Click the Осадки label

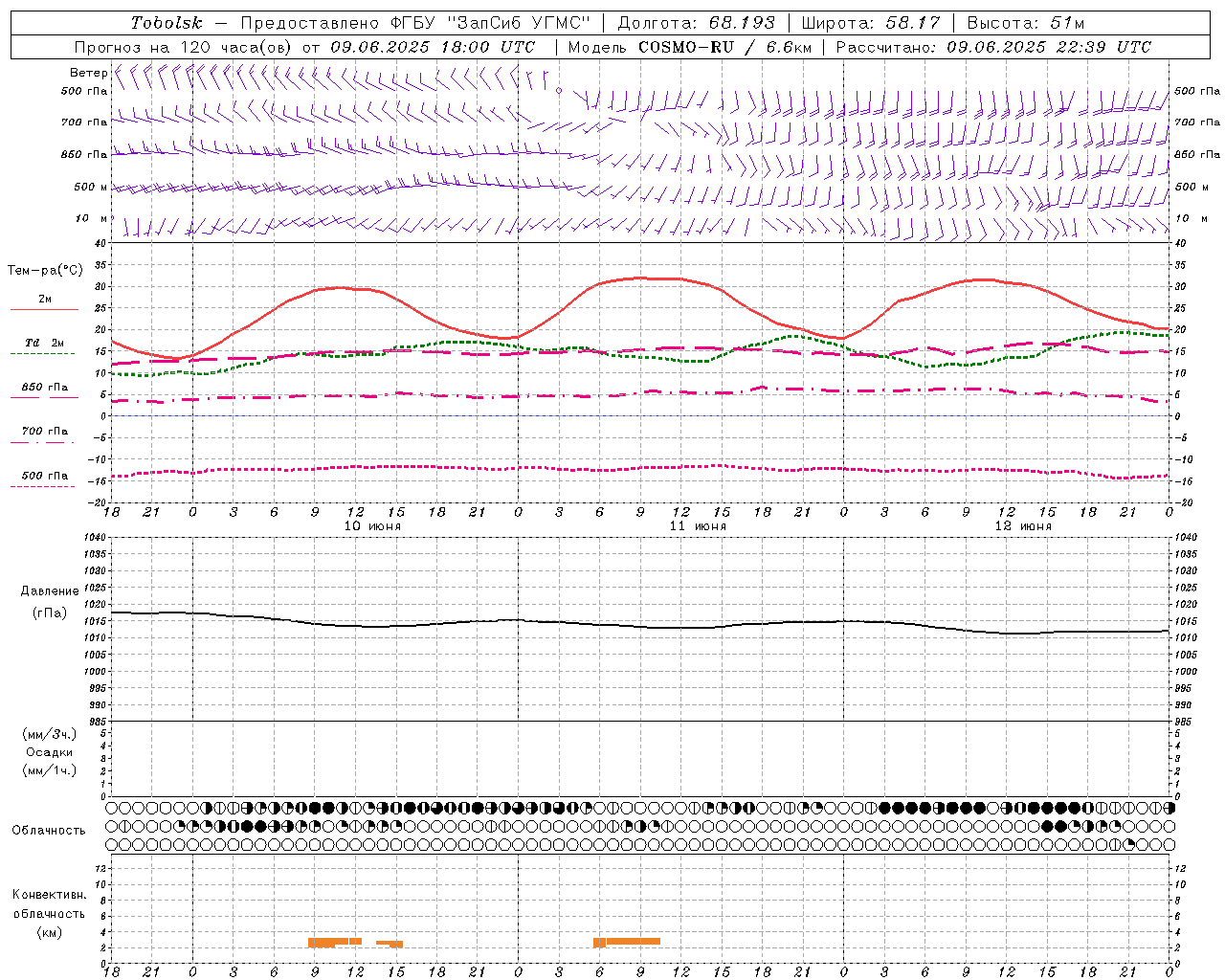49,753
